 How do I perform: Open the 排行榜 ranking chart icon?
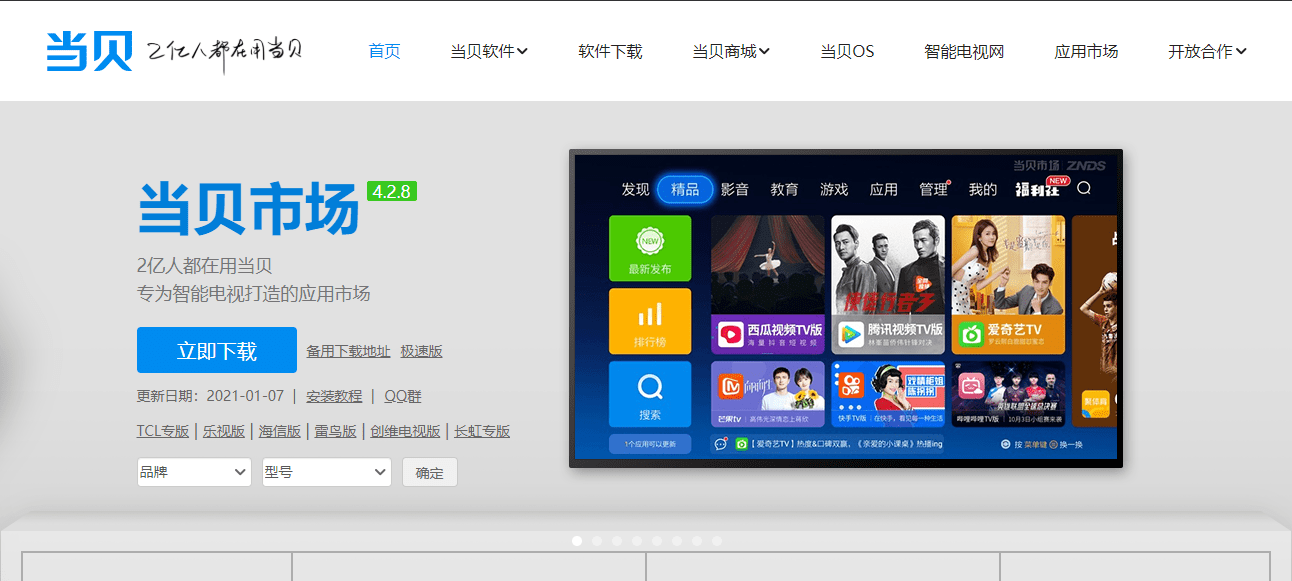(649, 320)
